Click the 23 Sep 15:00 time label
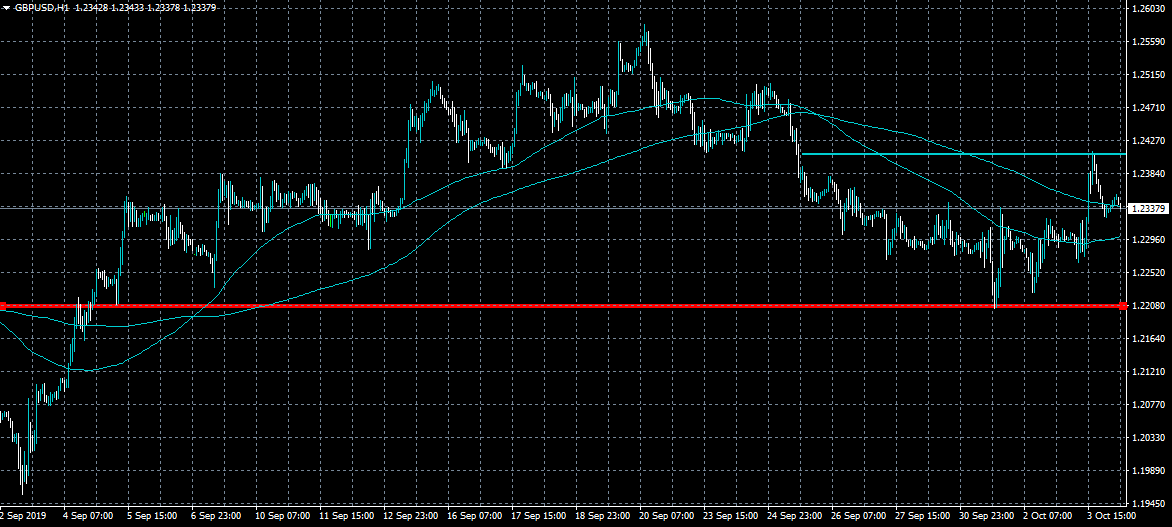The width and height of the screenshot is (1172, 527). tap(732, 517)
